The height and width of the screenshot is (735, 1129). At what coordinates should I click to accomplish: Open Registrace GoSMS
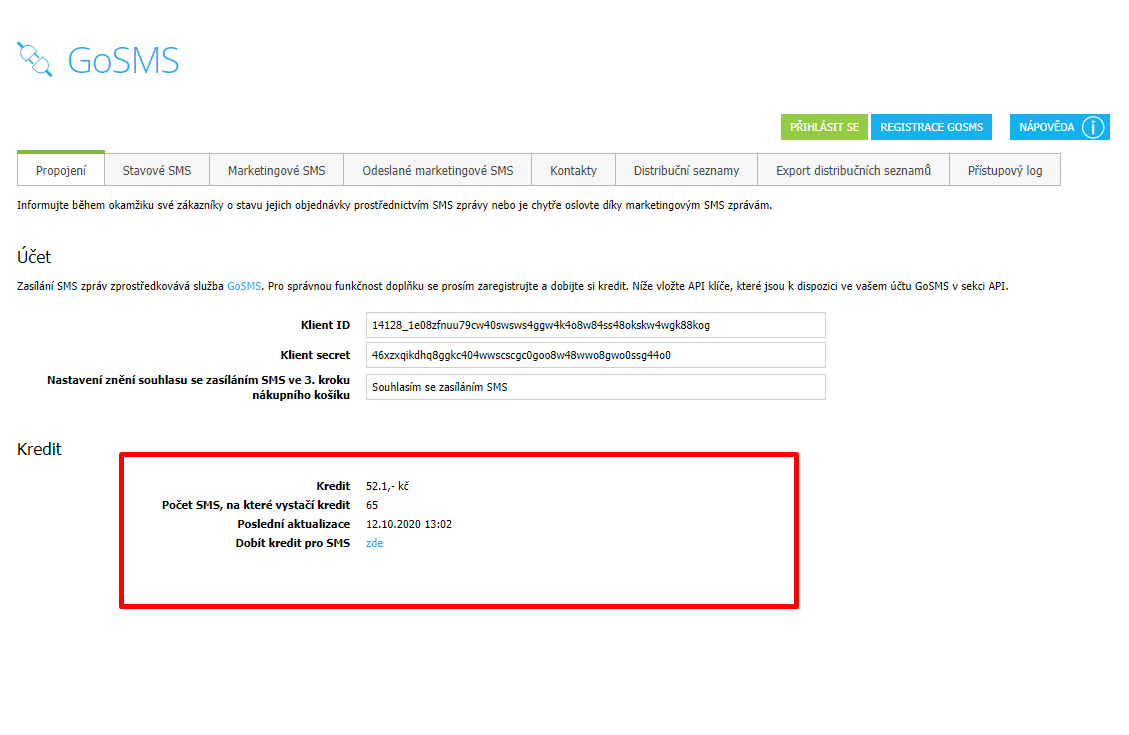point(931,127)
